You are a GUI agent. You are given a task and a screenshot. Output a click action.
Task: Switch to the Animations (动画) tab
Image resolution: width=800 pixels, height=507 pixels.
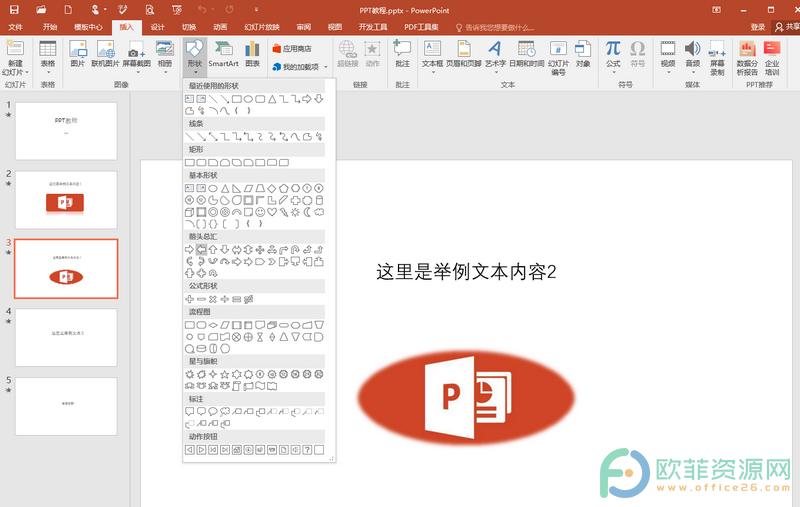(x=220, y=27)
